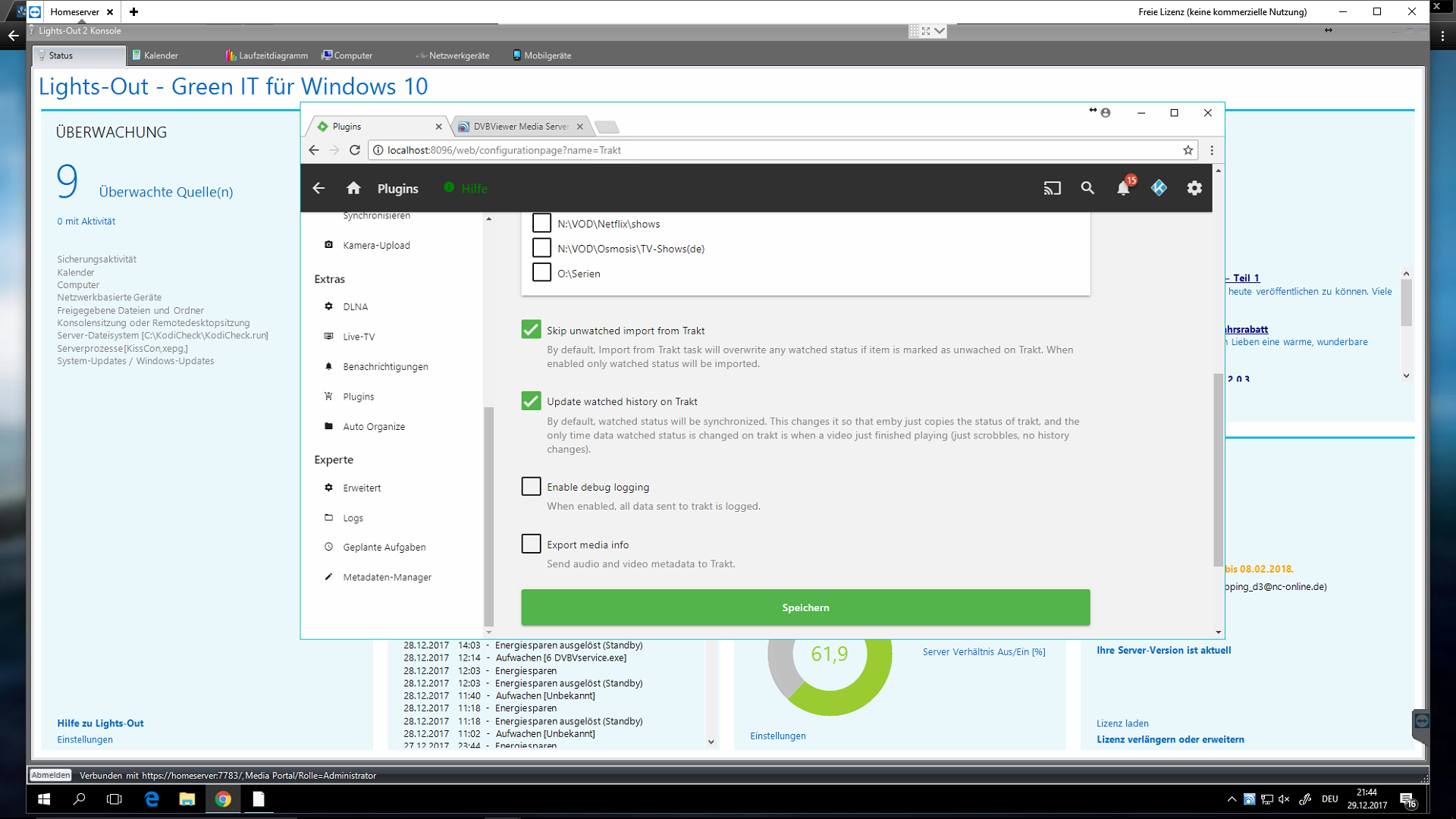Open Plugins entry in sidebar

click(358, 397)
